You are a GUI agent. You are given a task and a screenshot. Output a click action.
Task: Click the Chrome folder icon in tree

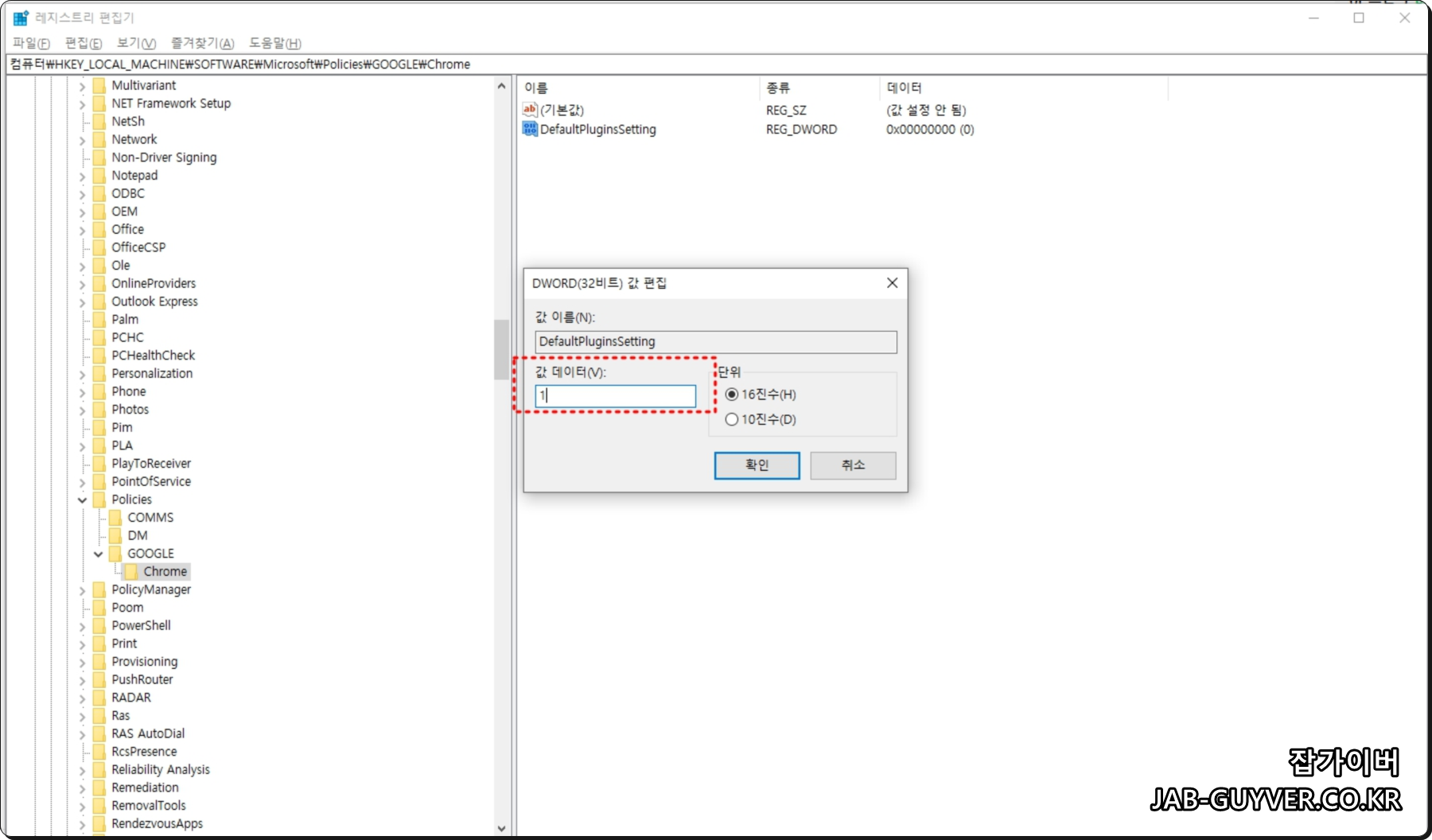(x=131, y=571)
